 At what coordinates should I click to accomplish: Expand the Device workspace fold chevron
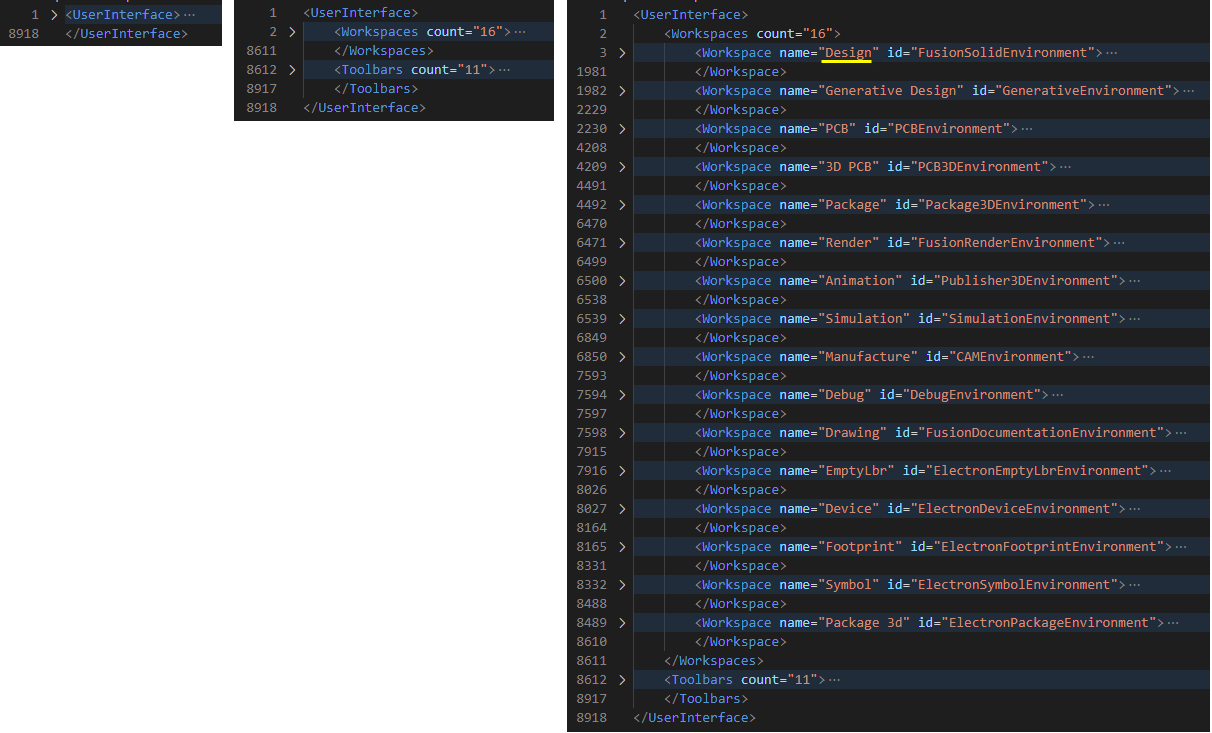[621, 509]
